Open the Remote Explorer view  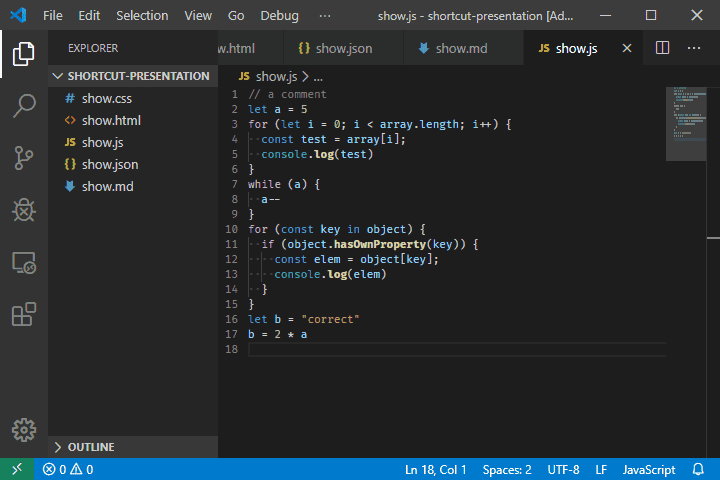24,263
